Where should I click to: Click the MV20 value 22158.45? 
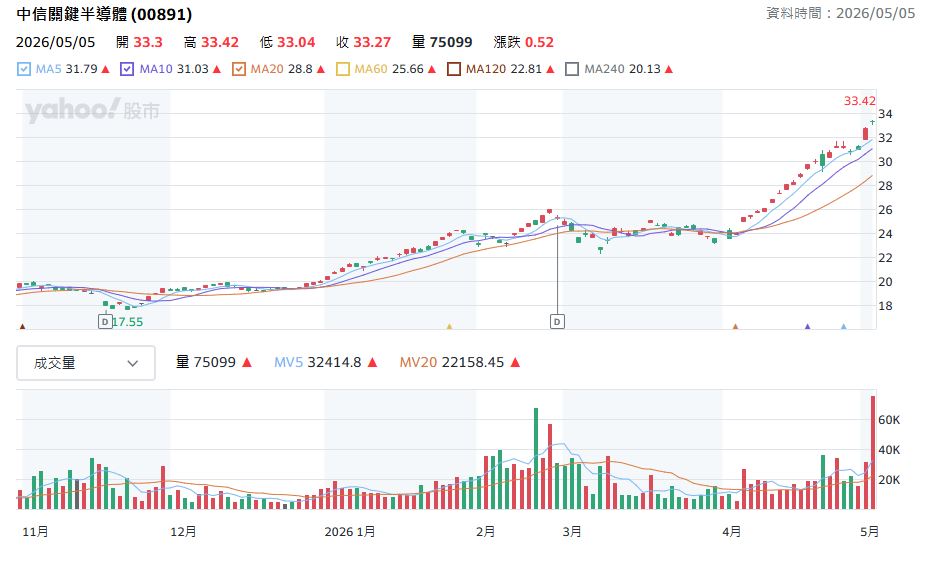point(473,362)
